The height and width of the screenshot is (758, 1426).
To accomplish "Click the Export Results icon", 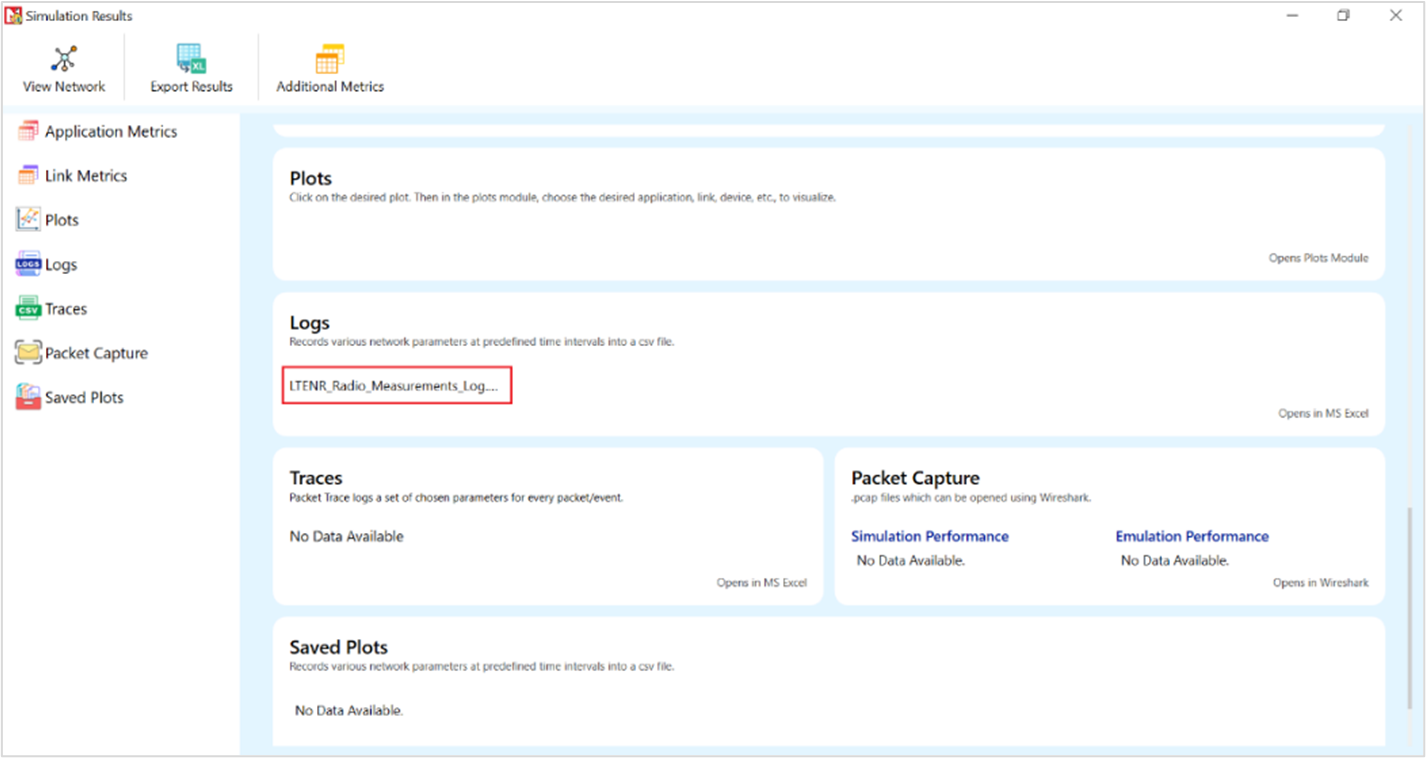I will click(x=191, y=59).
